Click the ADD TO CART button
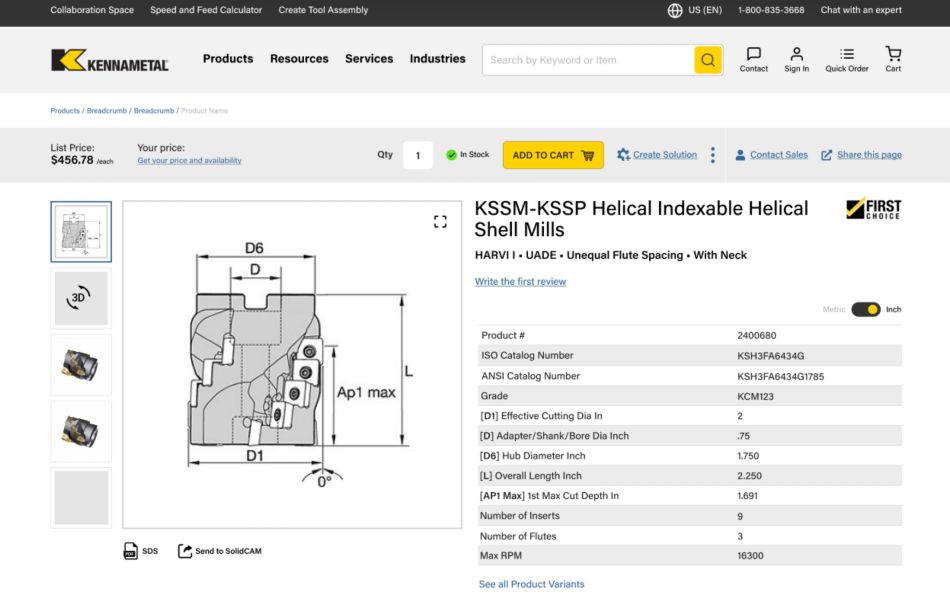 553,155
